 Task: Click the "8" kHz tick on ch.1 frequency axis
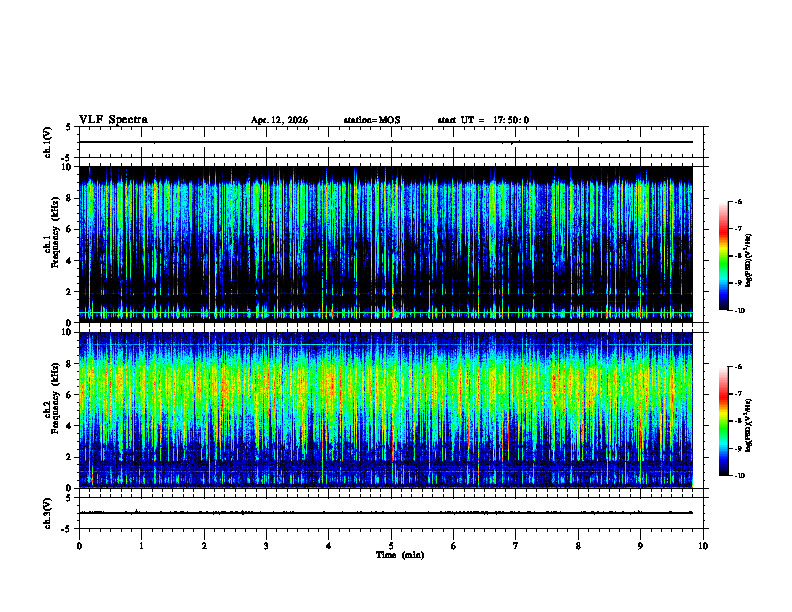(x=70, y=198)
